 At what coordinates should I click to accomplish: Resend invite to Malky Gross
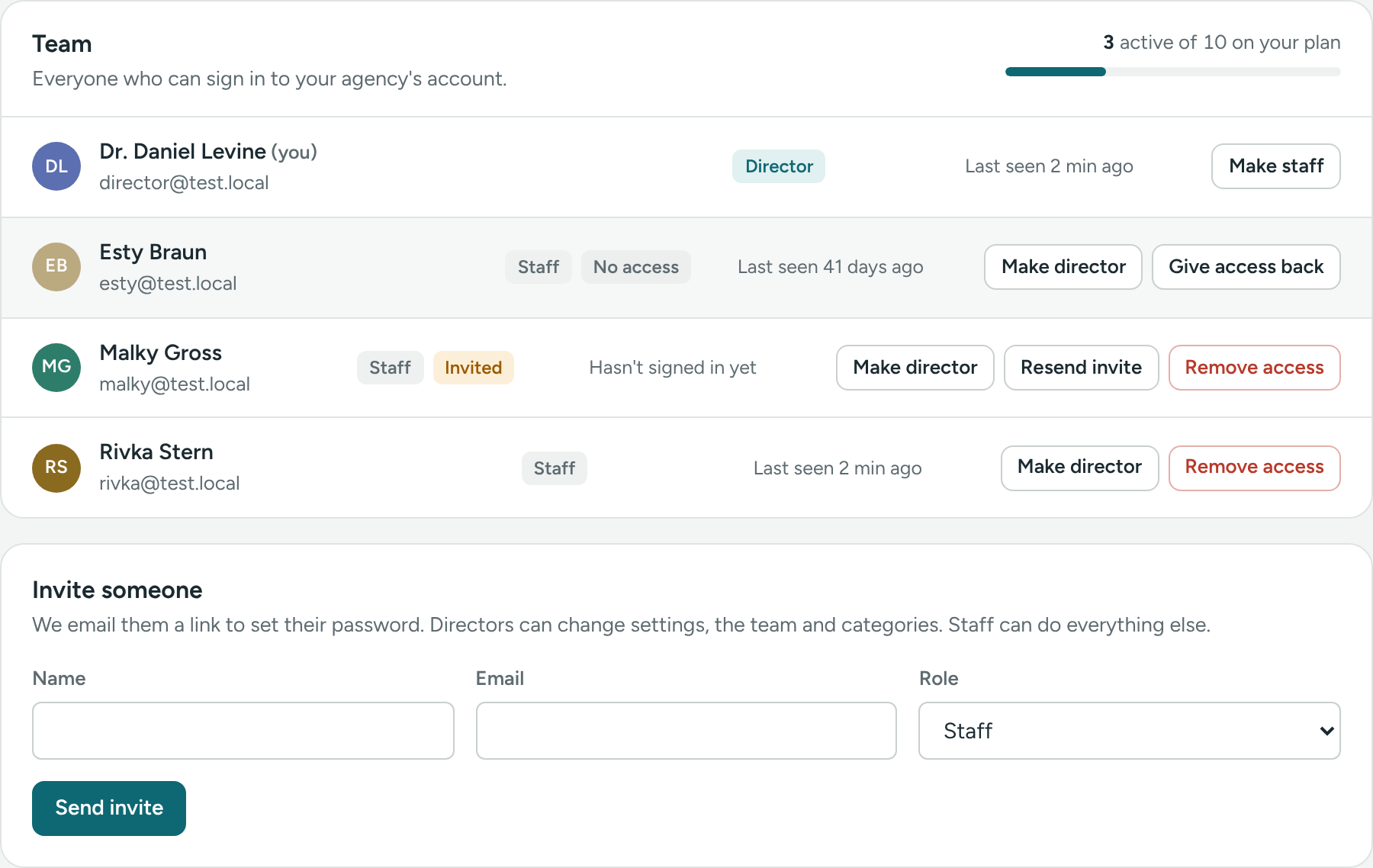[1081, 368]
